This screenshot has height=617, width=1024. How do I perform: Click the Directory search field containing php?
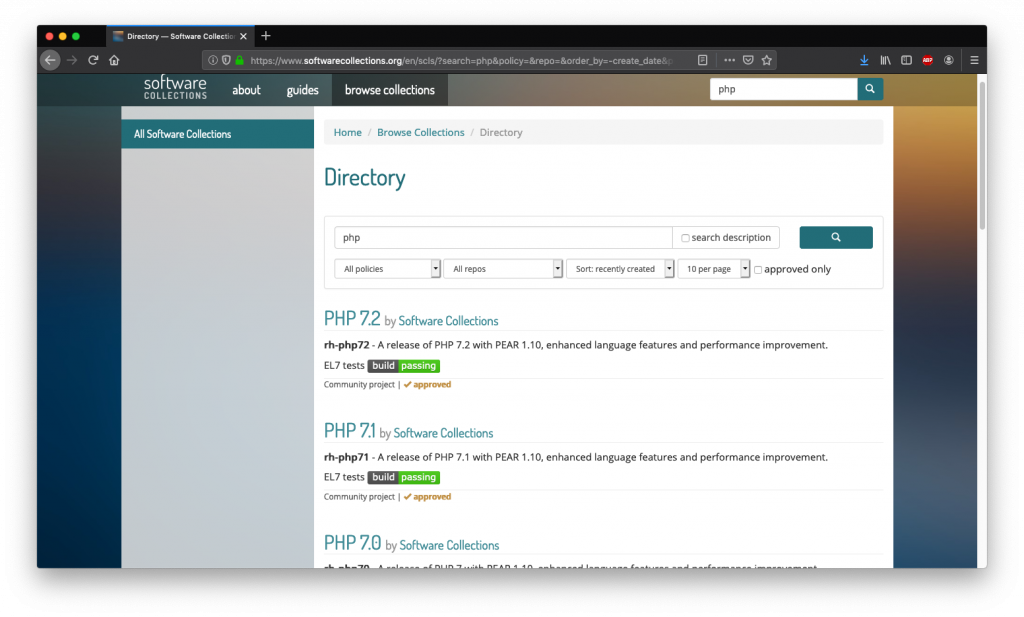pyautogui.click(x=503, y=238)
